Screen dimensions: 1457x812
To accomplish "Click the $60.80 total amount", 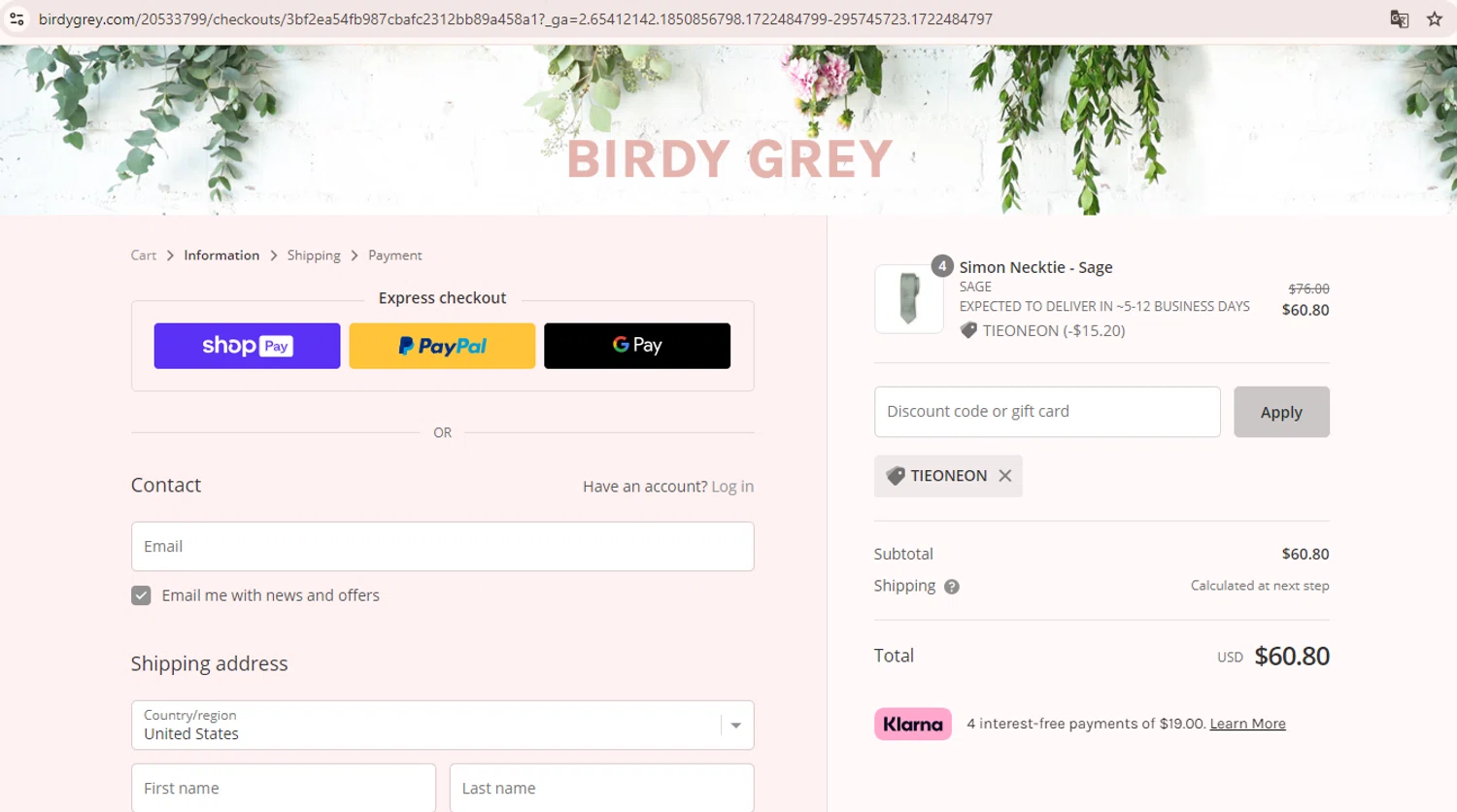I will (x=1292, y=657).
